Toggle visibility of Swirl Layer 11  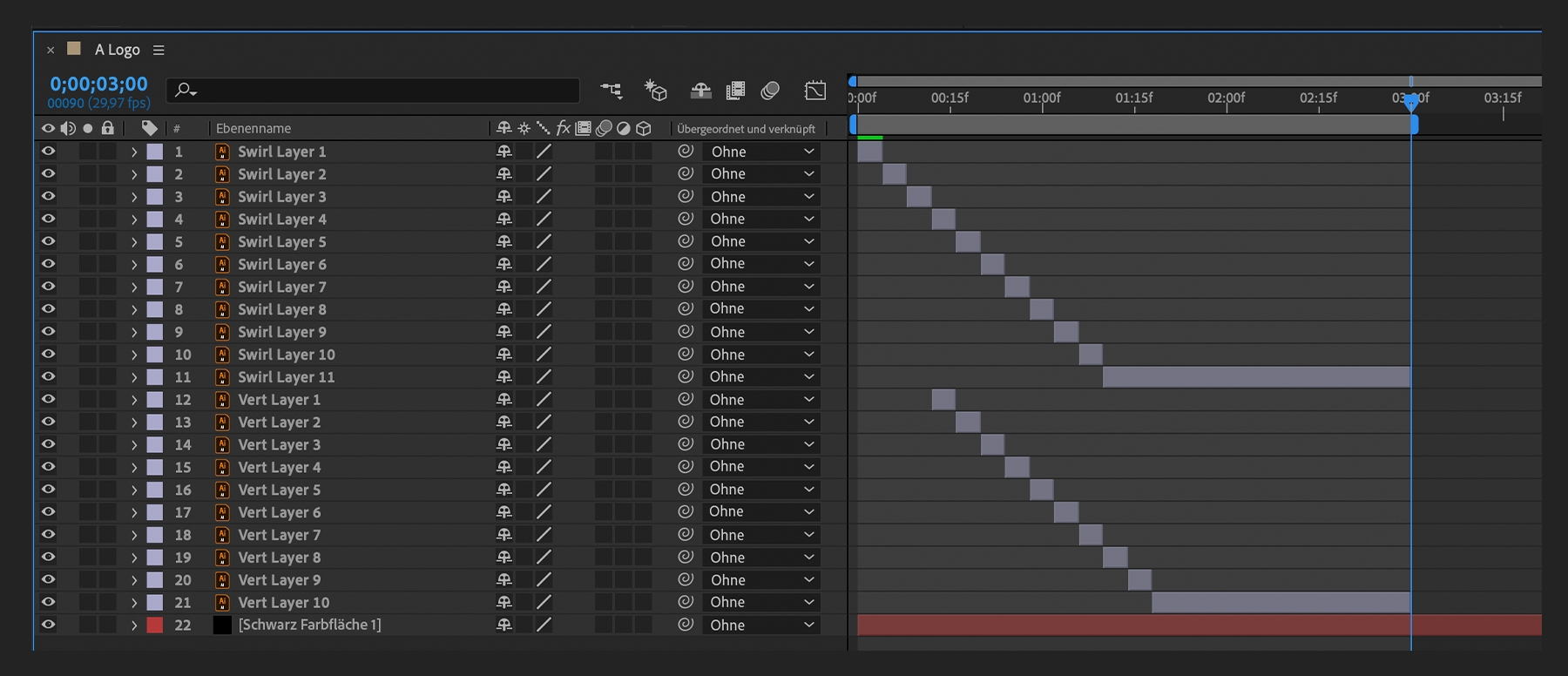48,376
